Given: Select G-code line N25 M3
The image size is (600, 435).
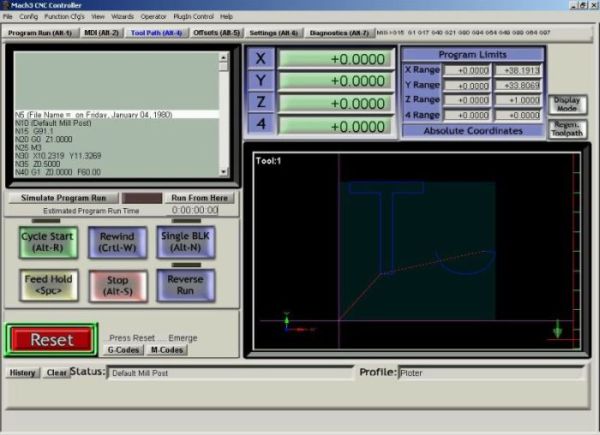Looking at the screenshot, I should tap(116, 148).
